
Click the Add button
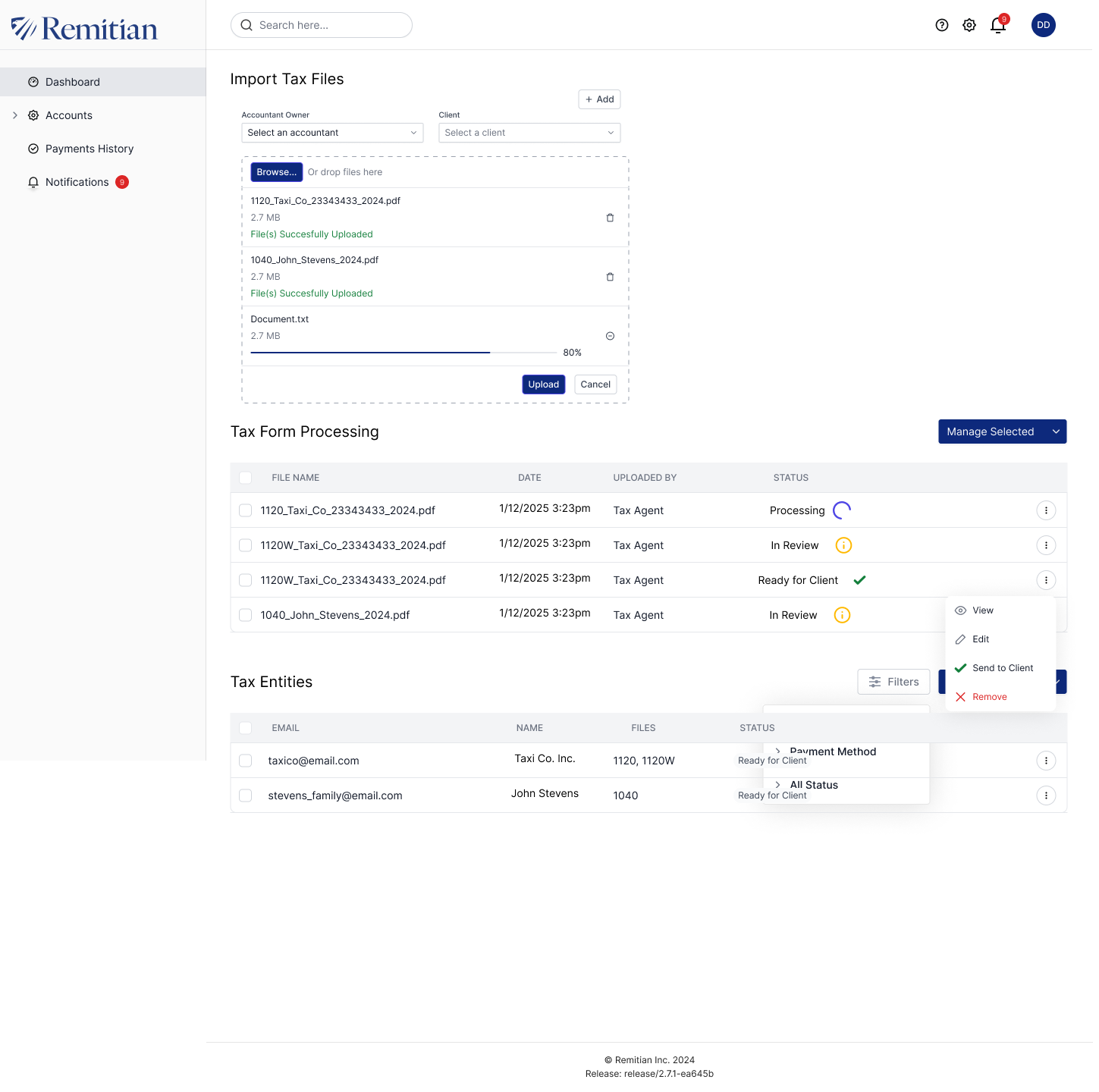[599, 99]
